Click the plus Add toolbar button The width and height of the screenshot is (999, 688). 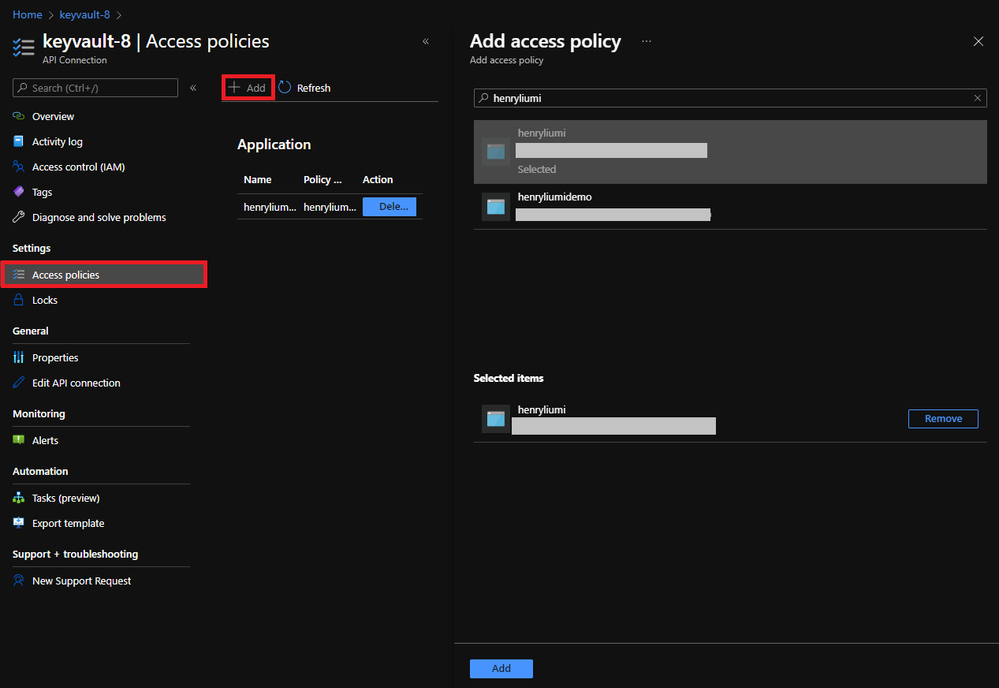[248, 88]
